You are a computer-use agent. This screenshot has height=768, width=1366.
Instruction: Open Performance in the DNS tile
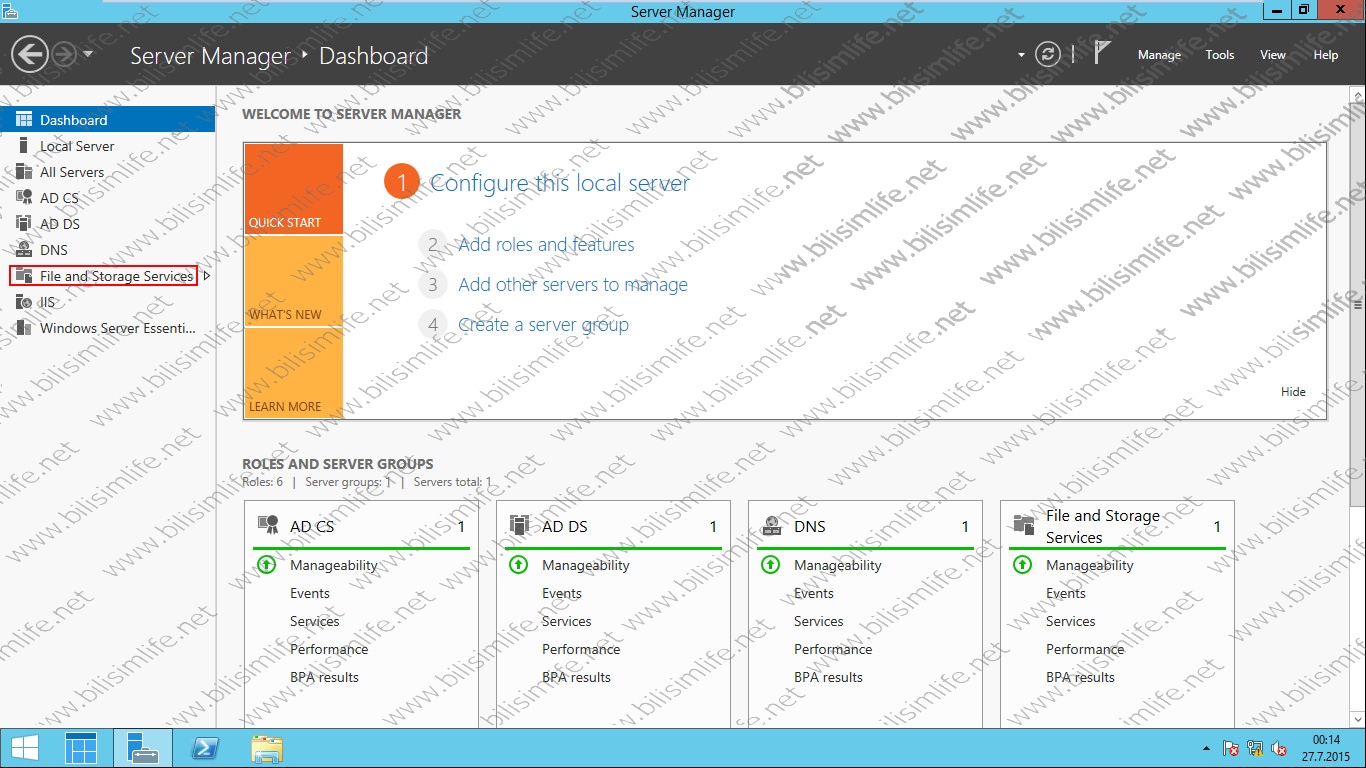[x=831, y=649]
